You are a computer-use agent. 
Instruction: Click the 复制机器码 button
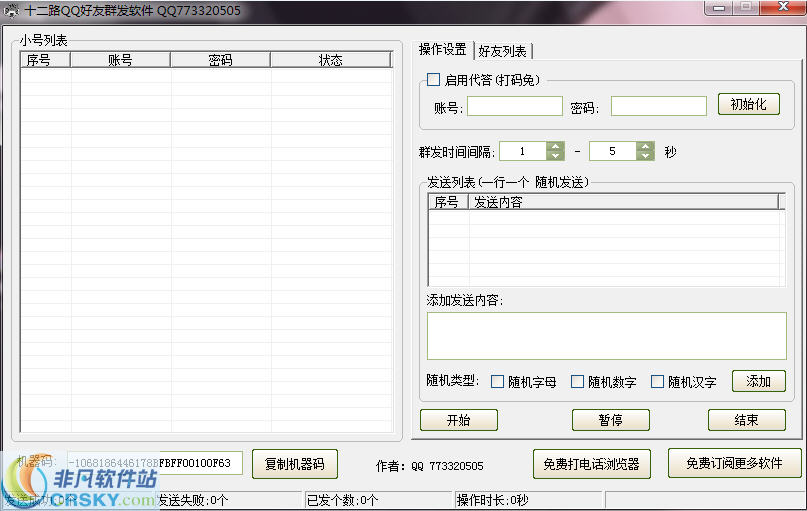pos(295,464)
